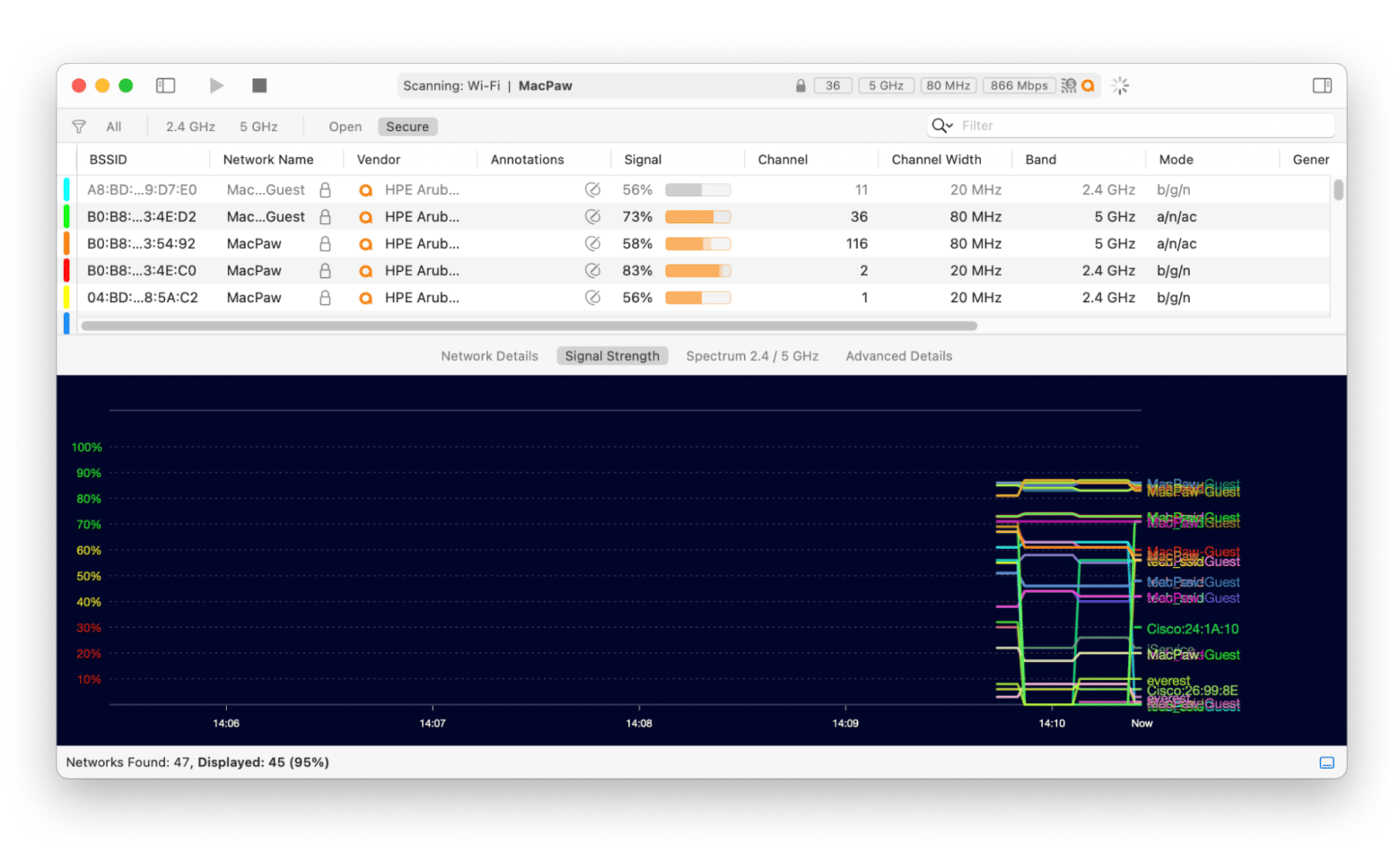
Task: Click the 73% signal strength bar
Action: coord(698,217)
